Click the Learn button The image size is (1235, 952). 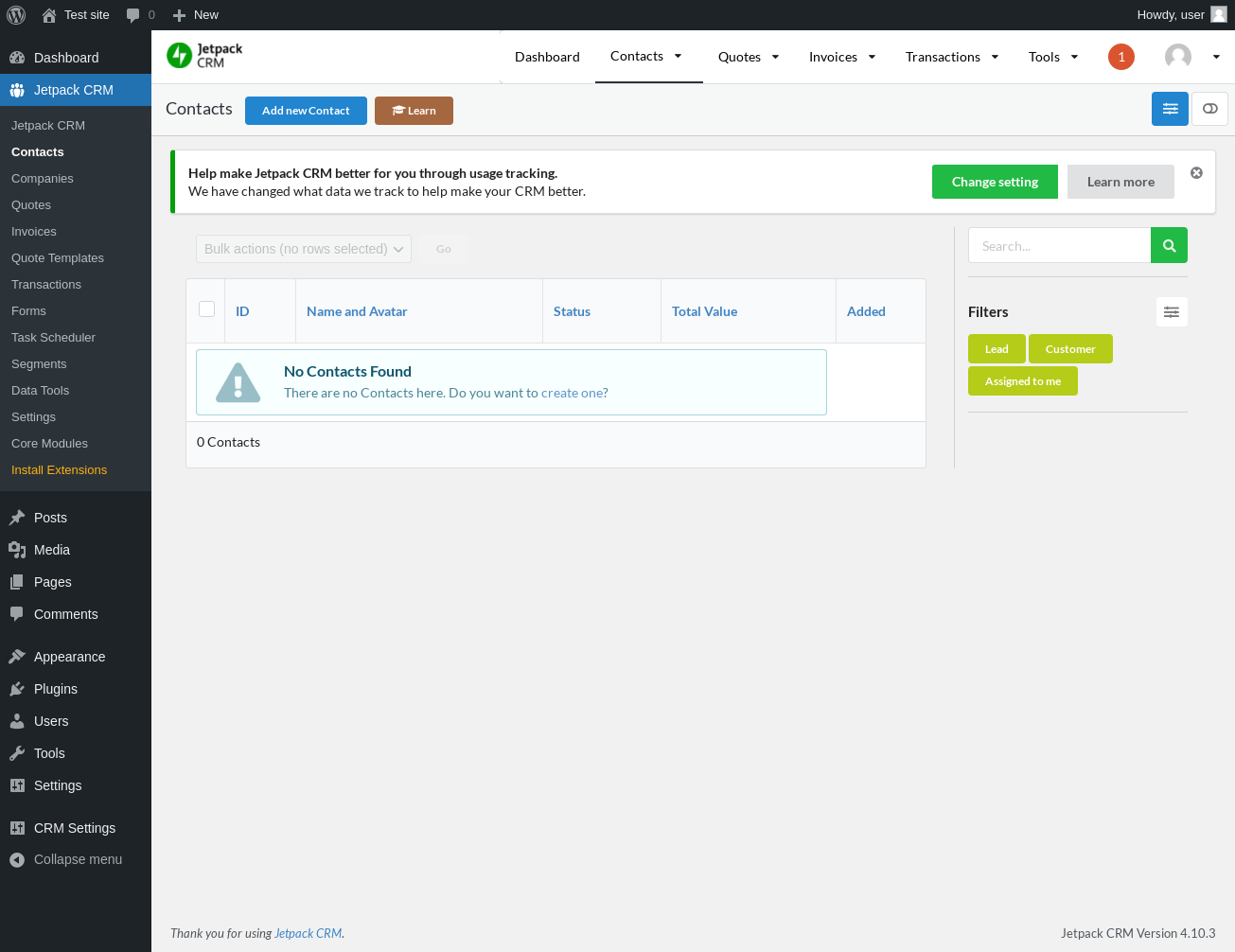[414, 111]
